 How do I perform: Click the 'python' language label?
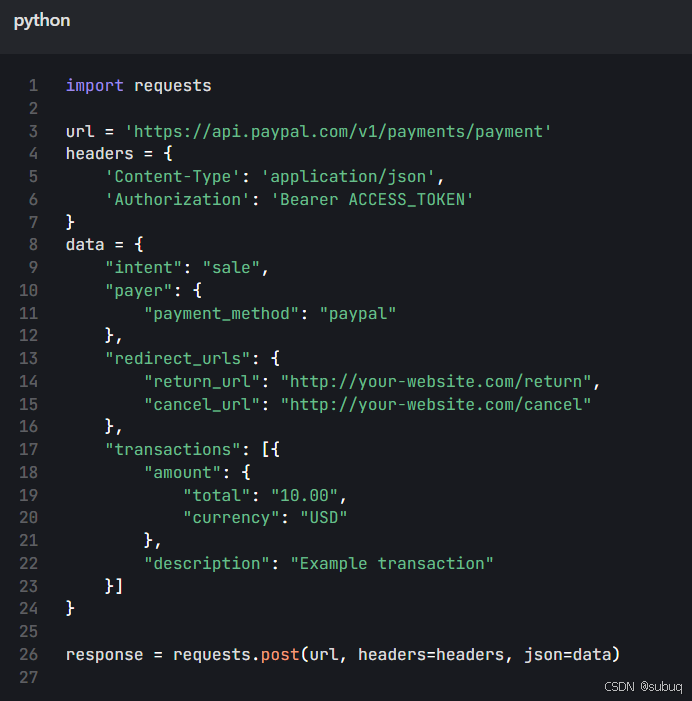point(42,21)
